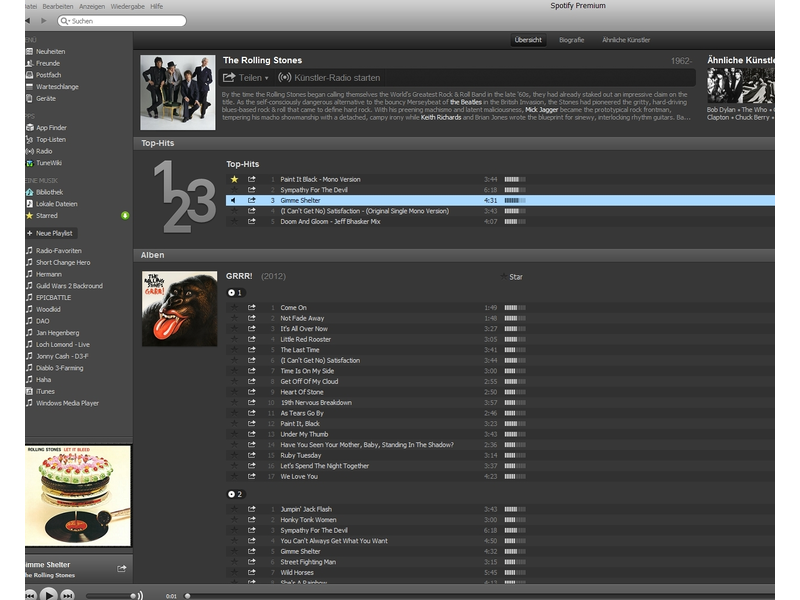Viewport: 800px width, 600px height.
Task: Switch to the Biografie tab
Action: [571, 40]
